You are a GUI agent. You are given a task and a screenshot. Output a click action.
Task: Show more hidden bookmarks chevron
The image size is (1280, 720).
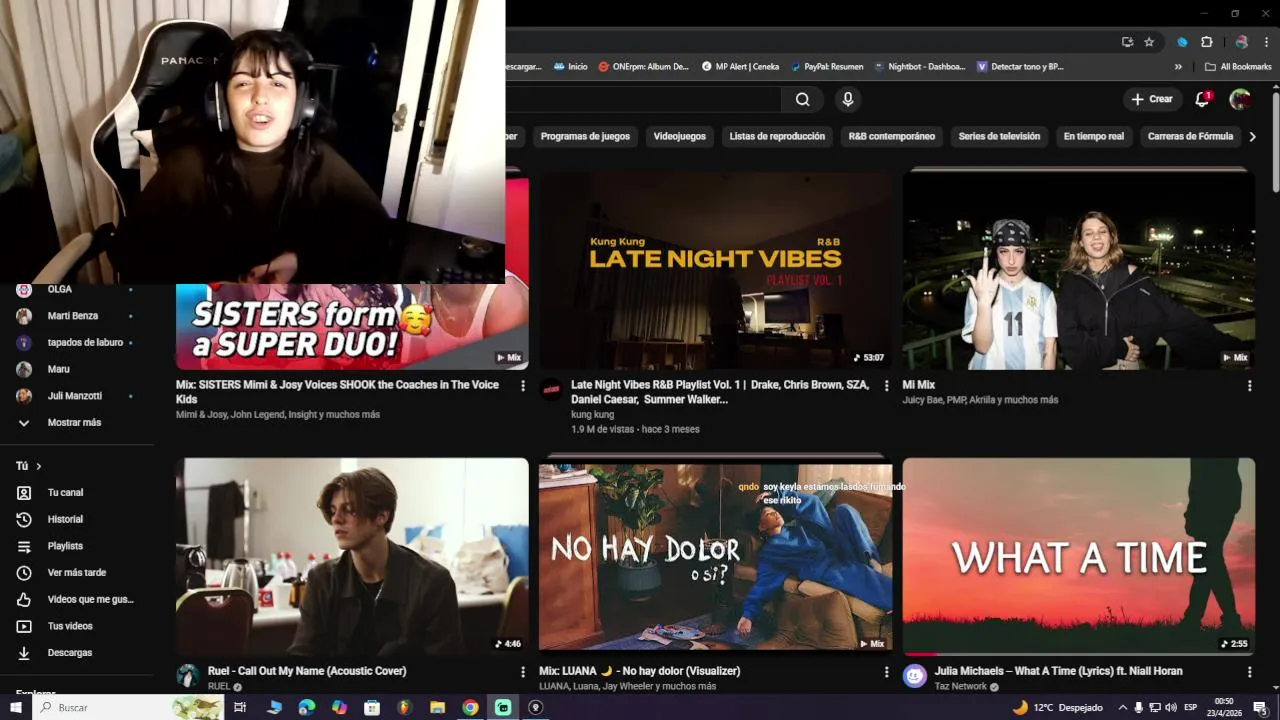tap(1178, 67)
